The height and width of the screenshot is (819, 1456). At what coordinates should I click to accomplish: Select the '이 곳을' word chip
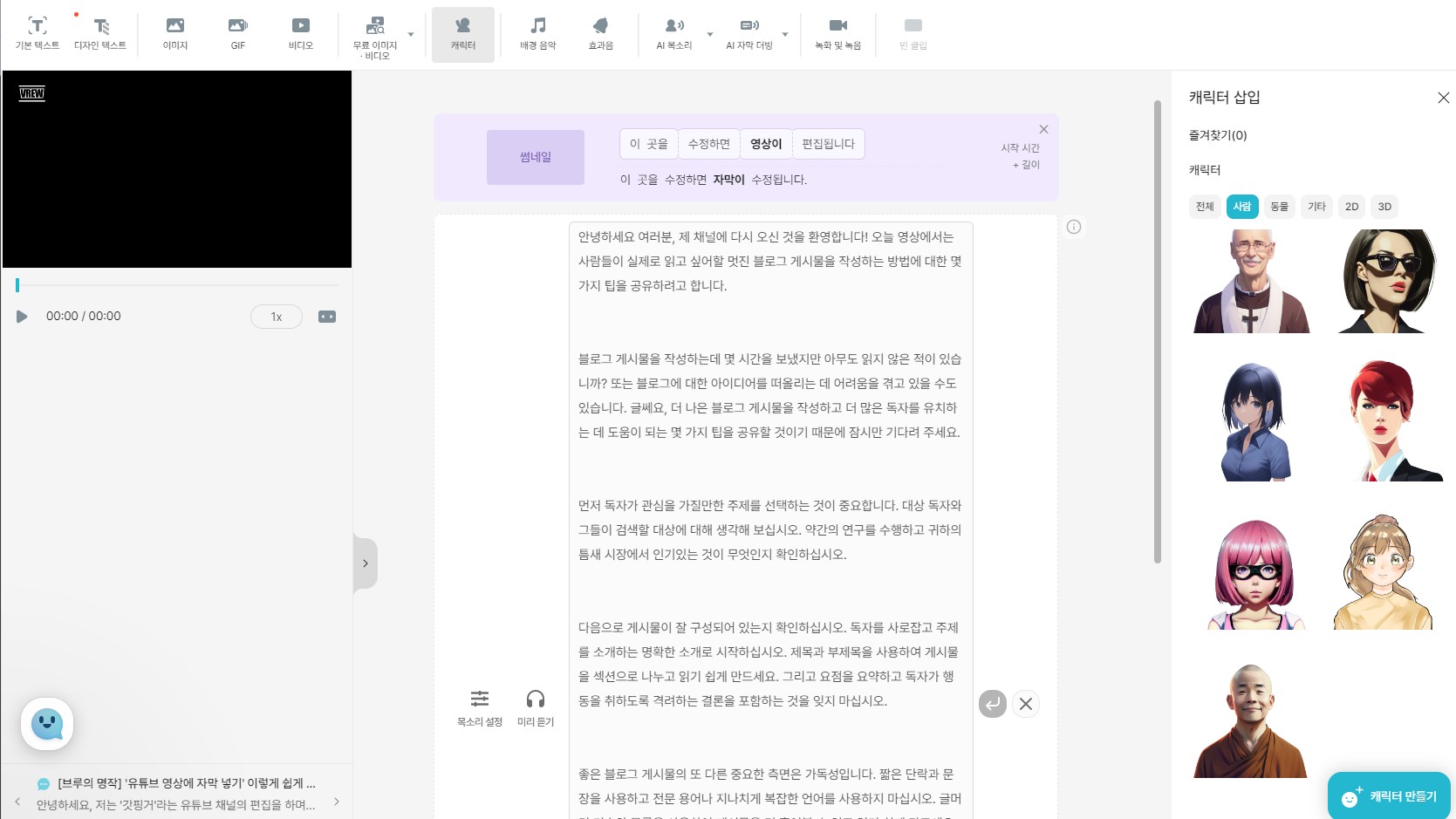649,144
